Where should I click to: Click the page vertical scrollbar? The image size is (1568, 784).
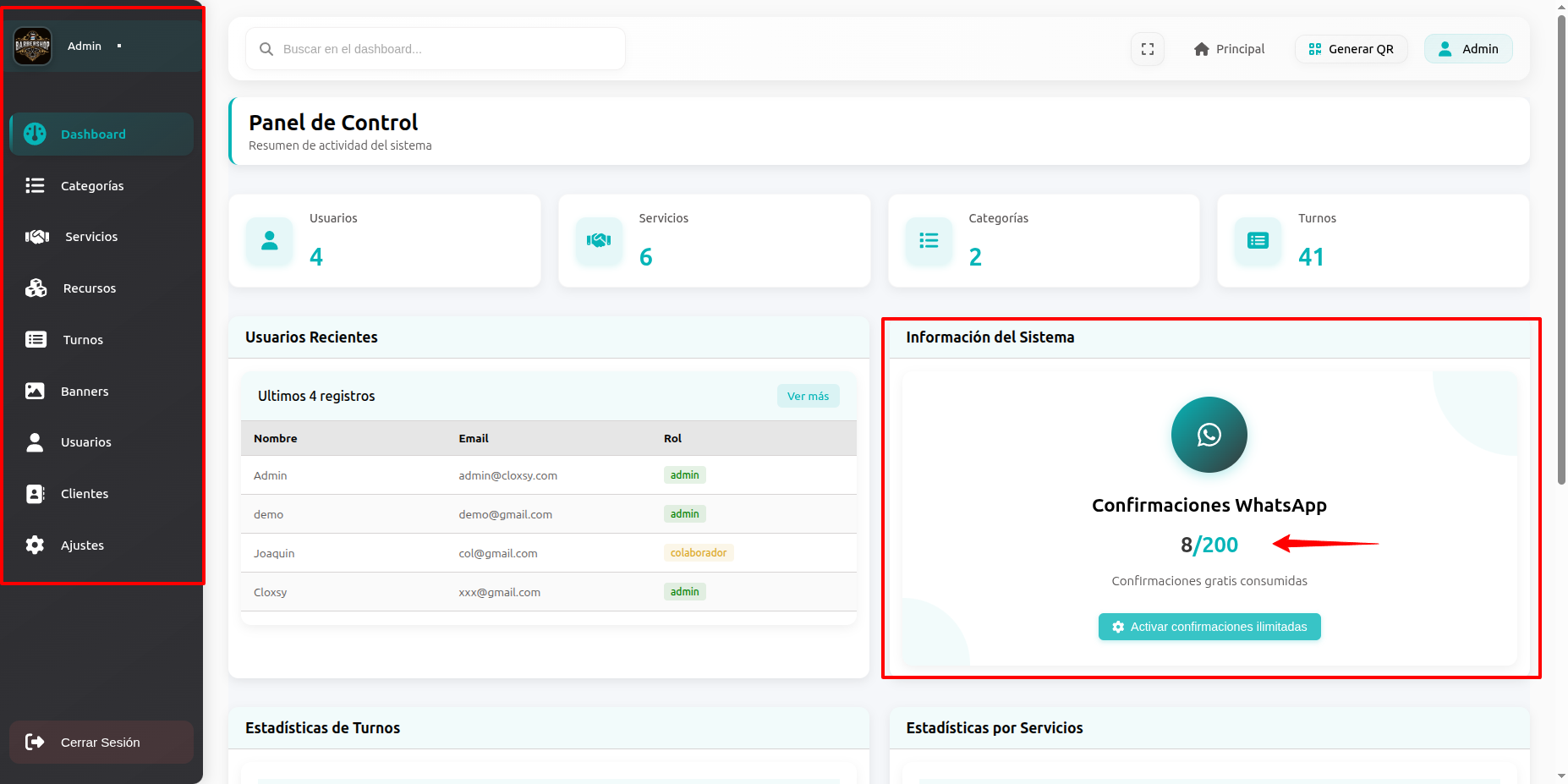(1561, 254)
